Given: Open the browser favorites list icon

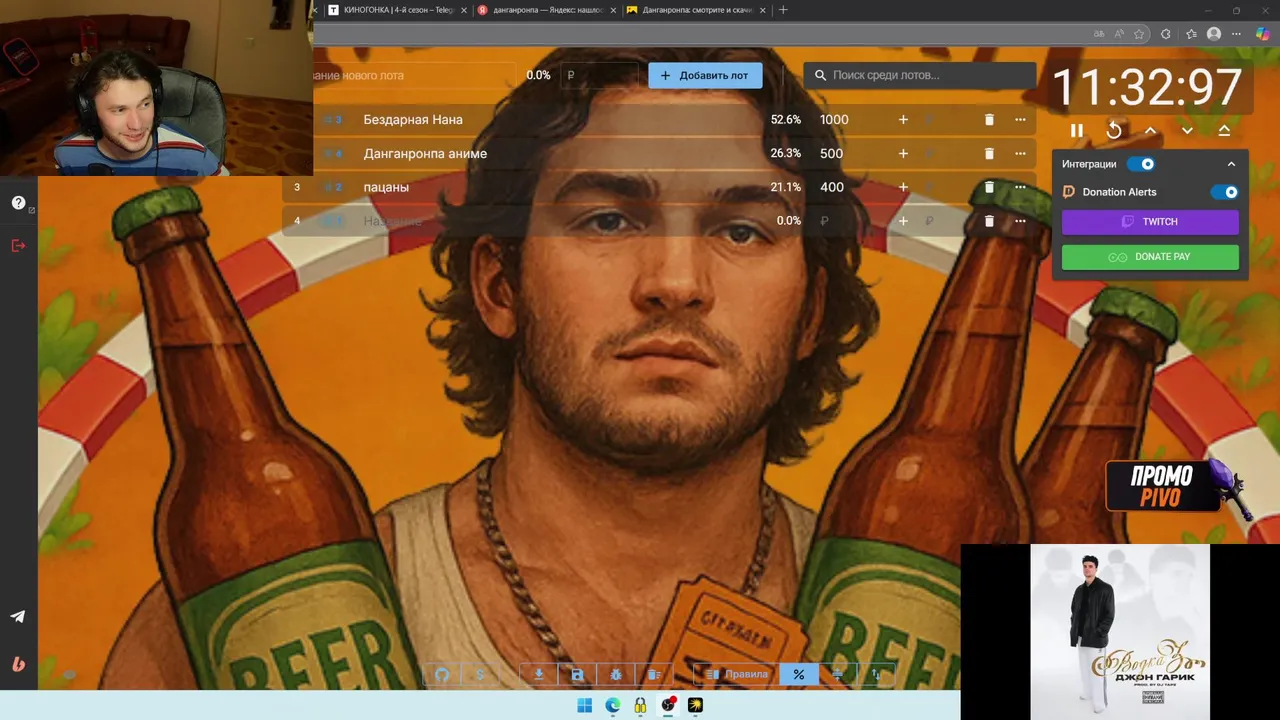Looking at the screenshot, I should 1191,34.
